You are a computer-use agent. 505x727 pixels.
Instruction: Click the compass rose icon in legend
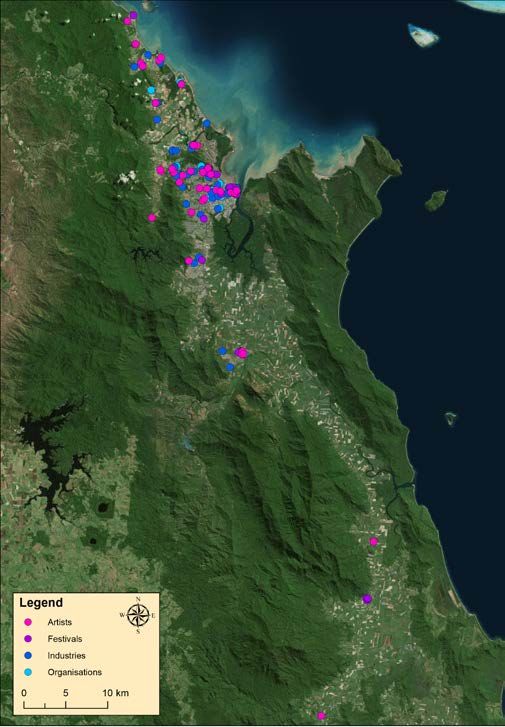click(138, 615)
